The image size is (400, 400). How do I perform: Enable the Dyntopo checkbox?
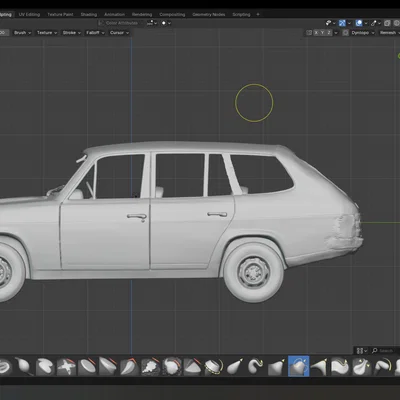click(x=346, y=33)
